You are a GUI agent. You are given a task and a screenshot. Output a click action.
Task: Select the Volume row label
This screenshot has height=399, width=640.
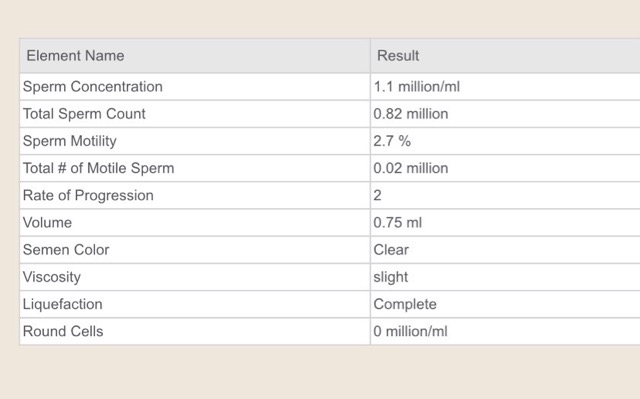coord(47,223)
